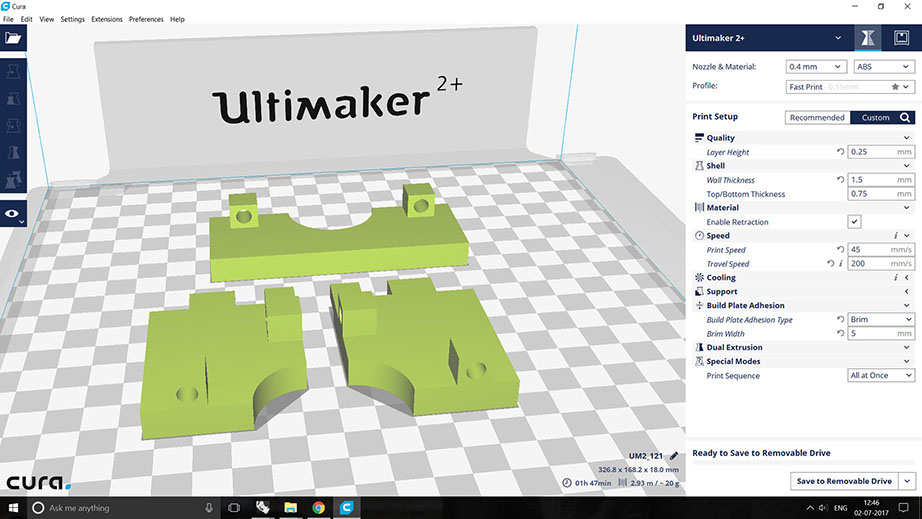Edit job name with the pencil icon

[x=674, y=456]
